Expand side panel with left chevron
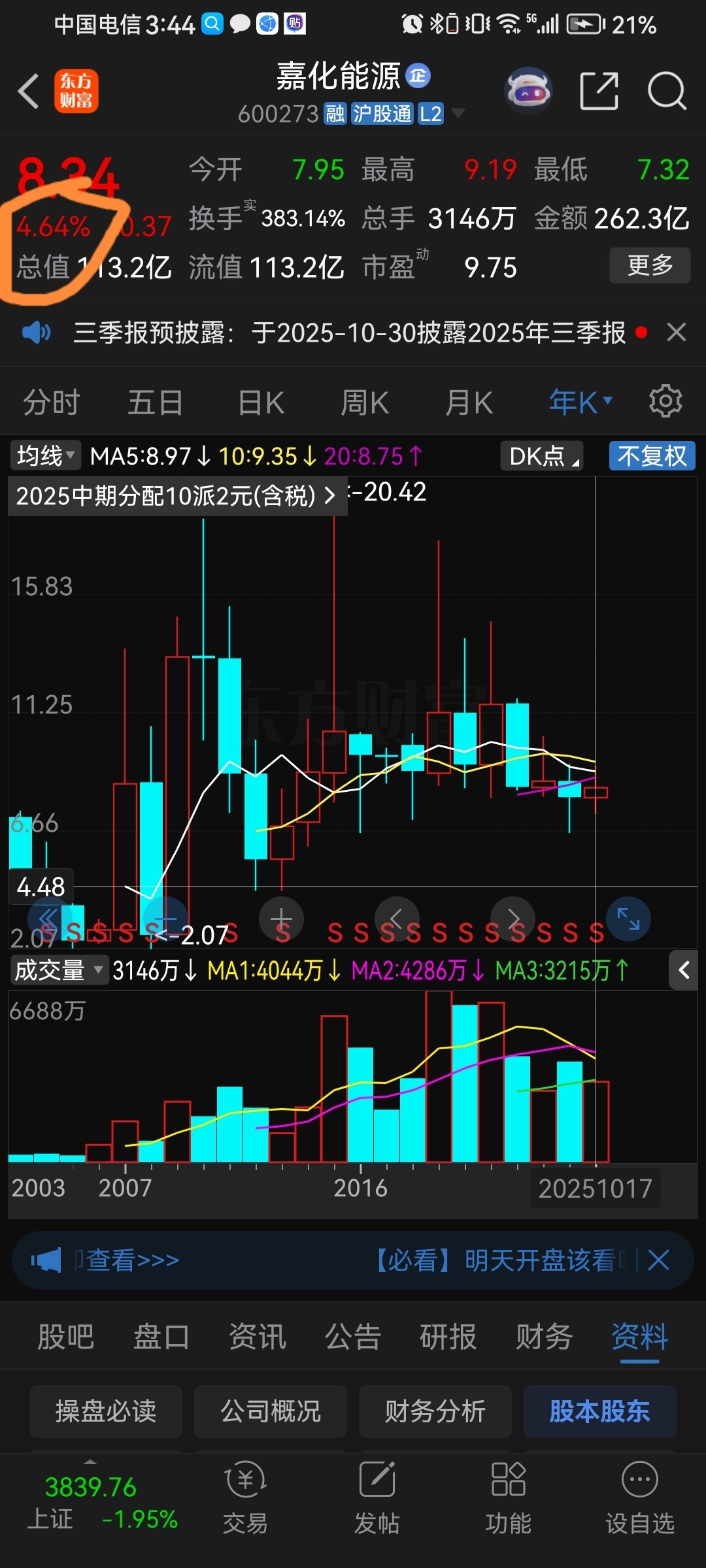The image size is (706, 1568). [x=684, y=970]
